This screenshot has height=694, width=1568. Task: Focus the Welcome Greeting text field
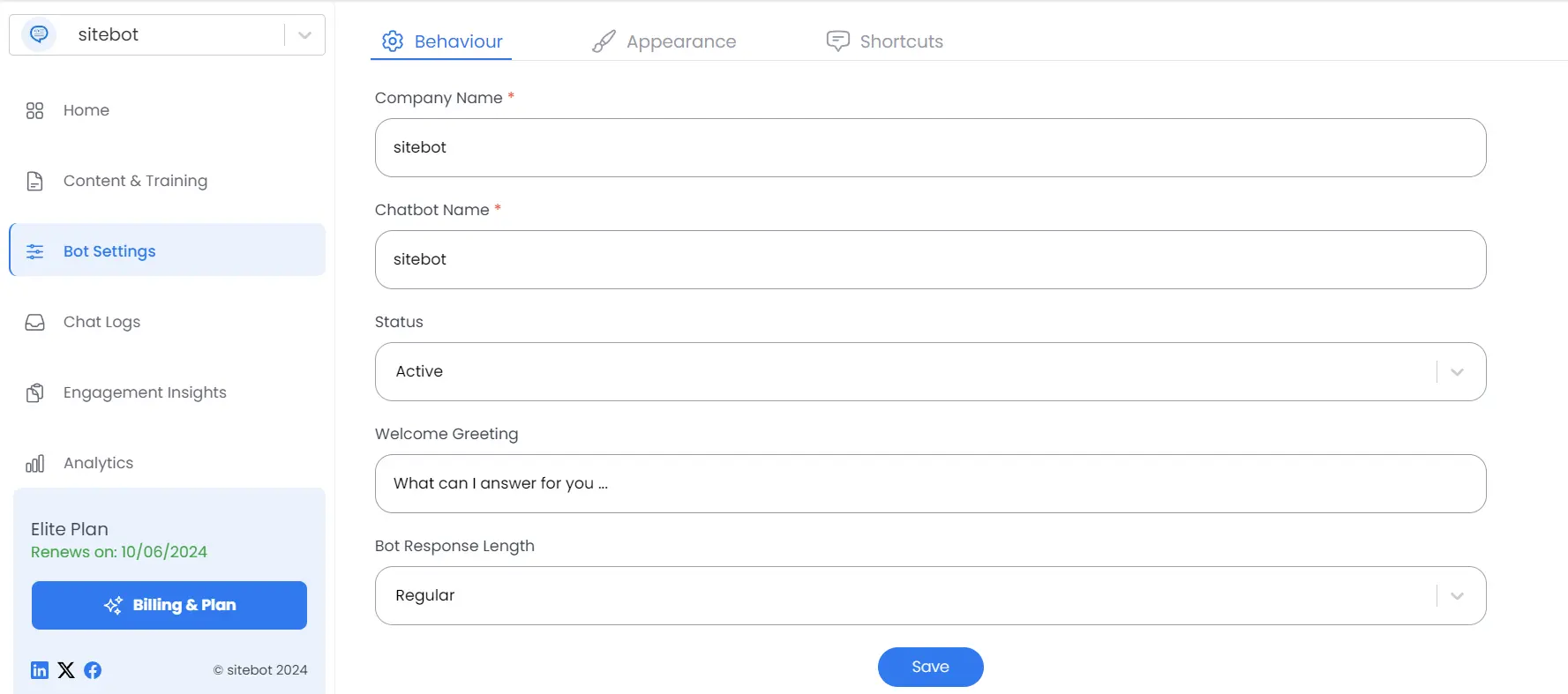930,483
